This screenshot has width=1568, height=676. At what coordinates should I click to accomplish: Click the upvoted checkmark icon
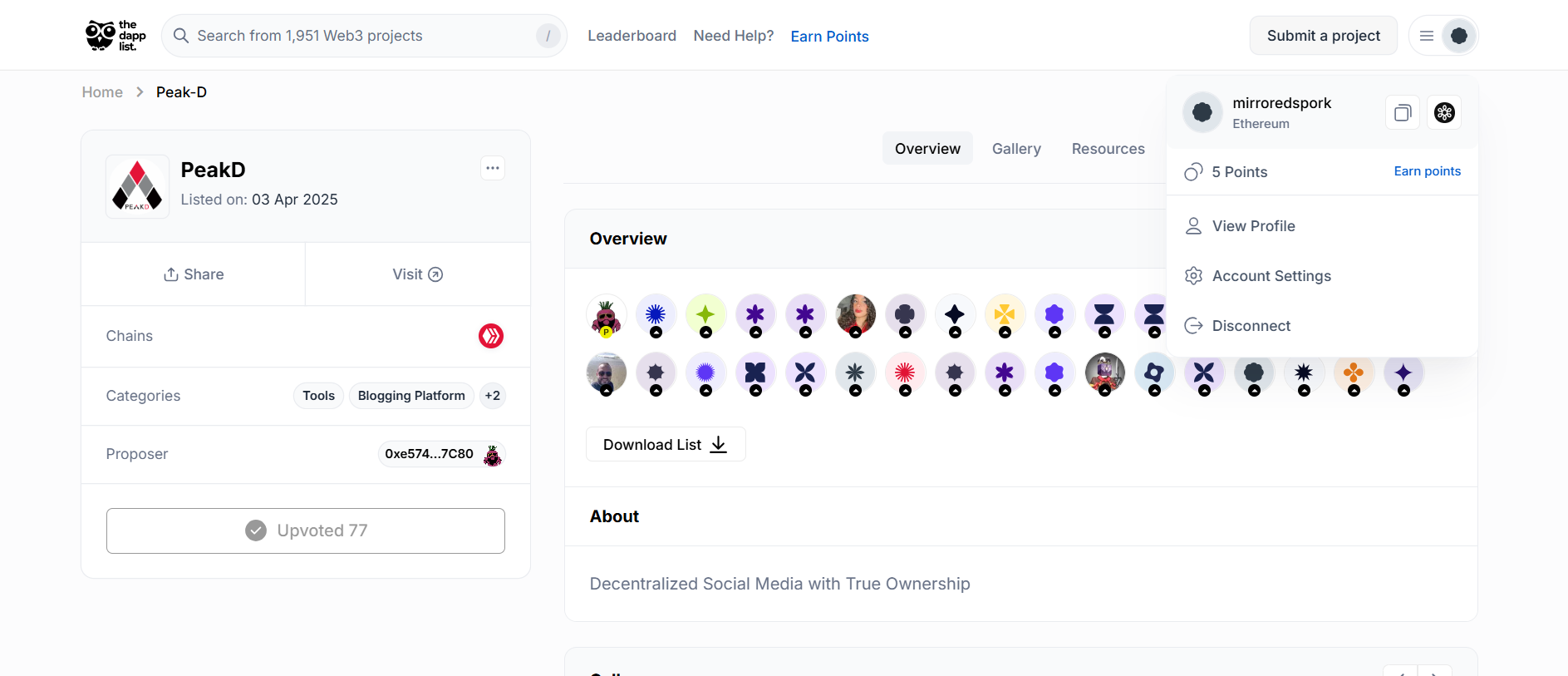256,530
